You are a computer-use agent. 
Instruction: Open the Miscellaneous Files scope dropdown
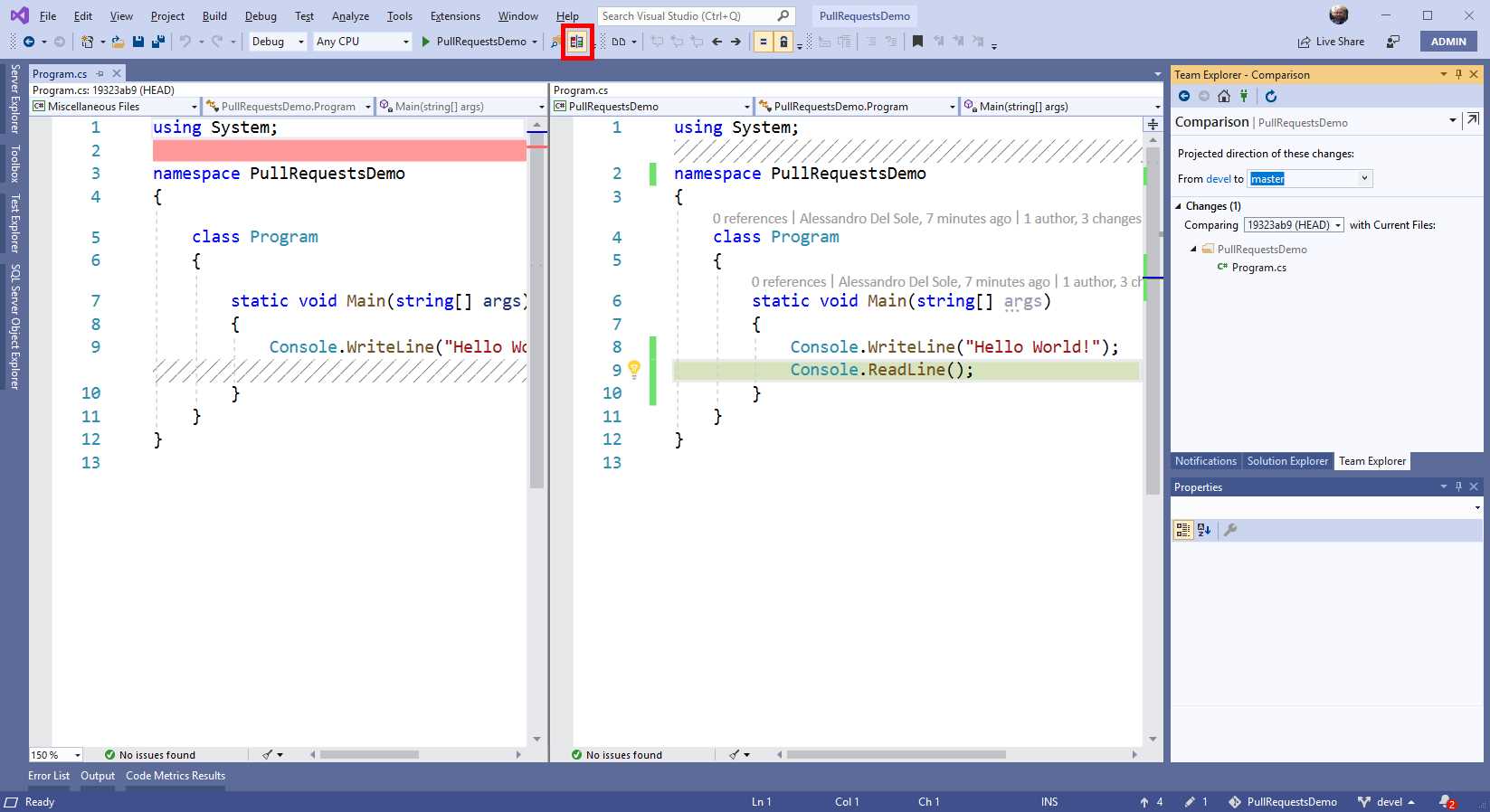tap(115, 107)
